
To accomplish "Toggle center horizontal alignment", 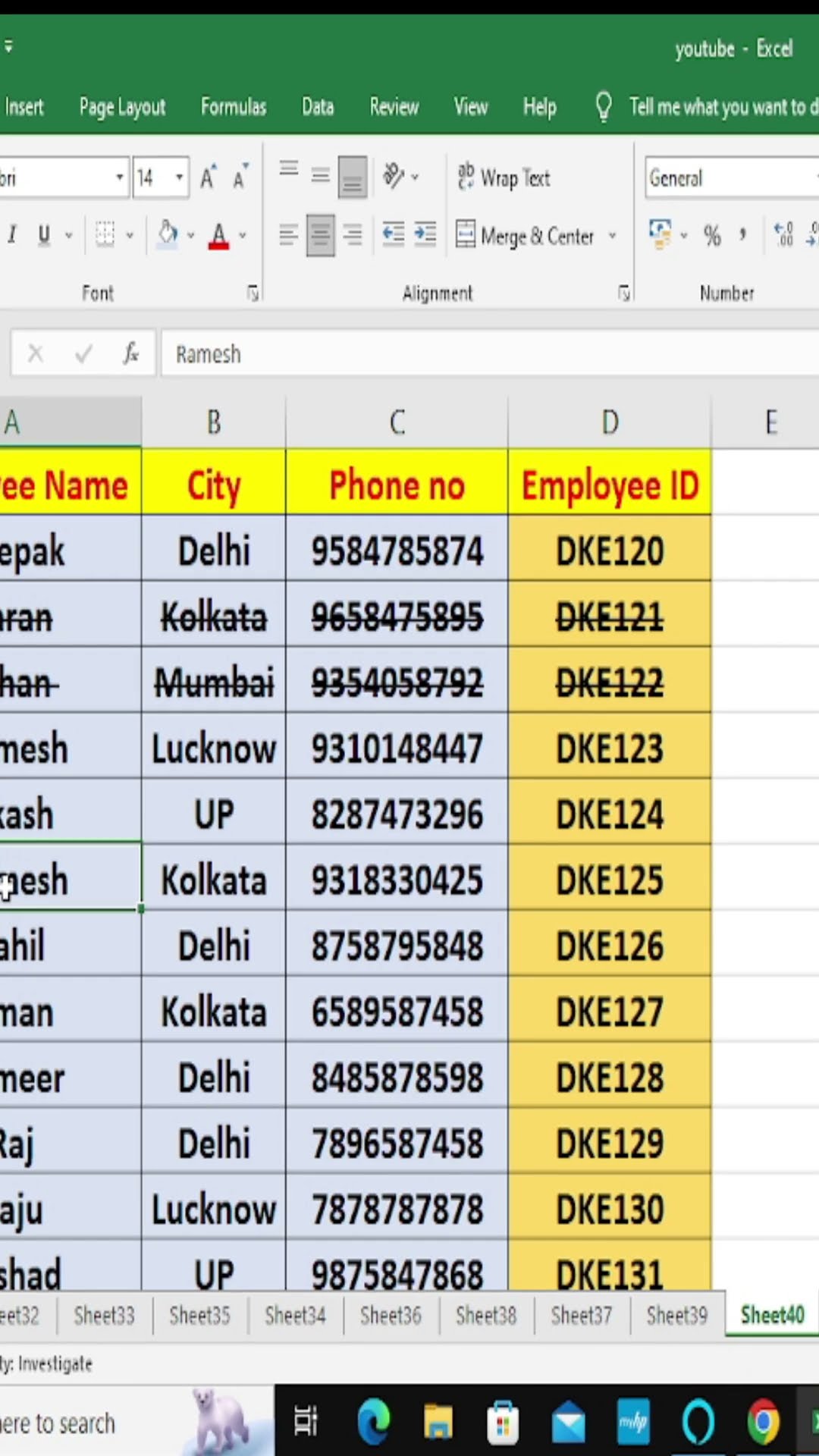I will (x=320, y=235).
